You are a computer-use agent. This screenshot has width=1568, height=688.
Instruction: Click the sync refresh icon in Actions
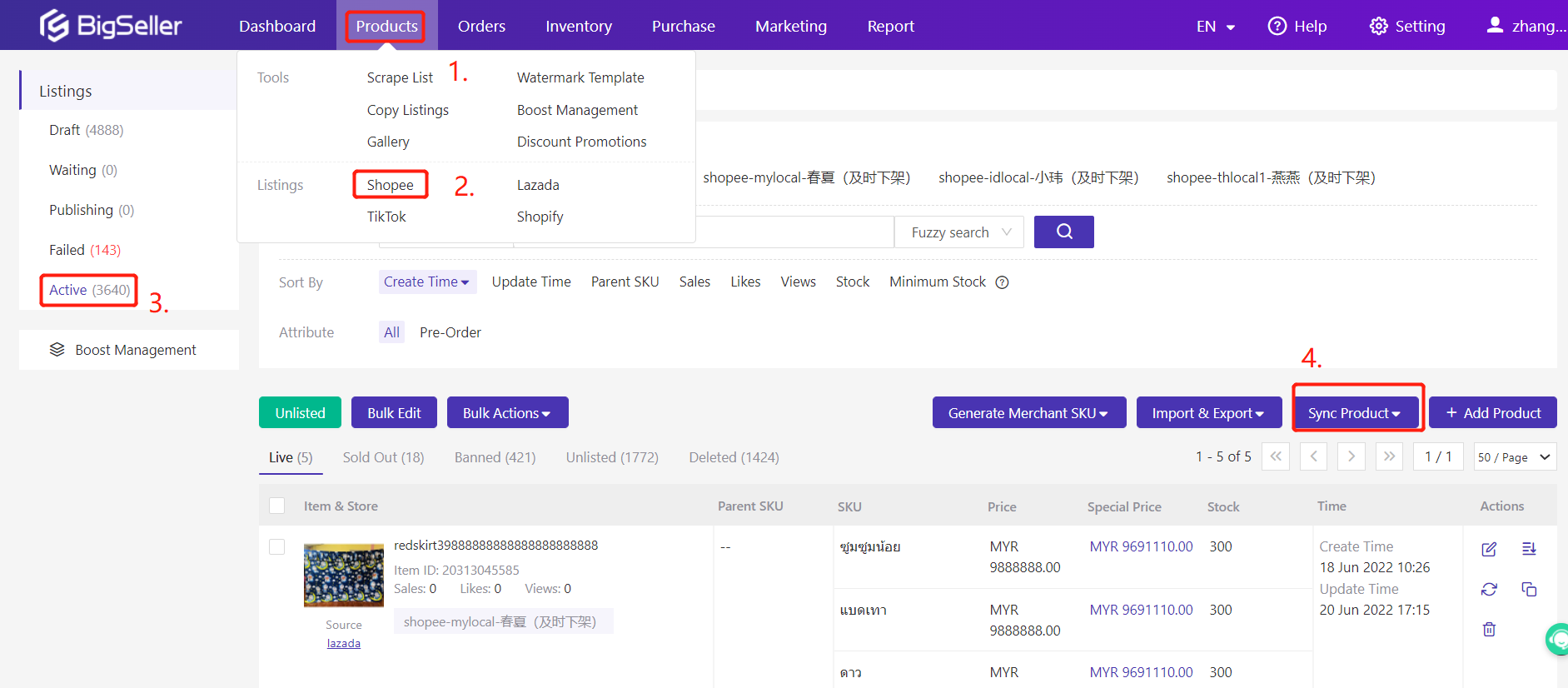click(1489, 590)
